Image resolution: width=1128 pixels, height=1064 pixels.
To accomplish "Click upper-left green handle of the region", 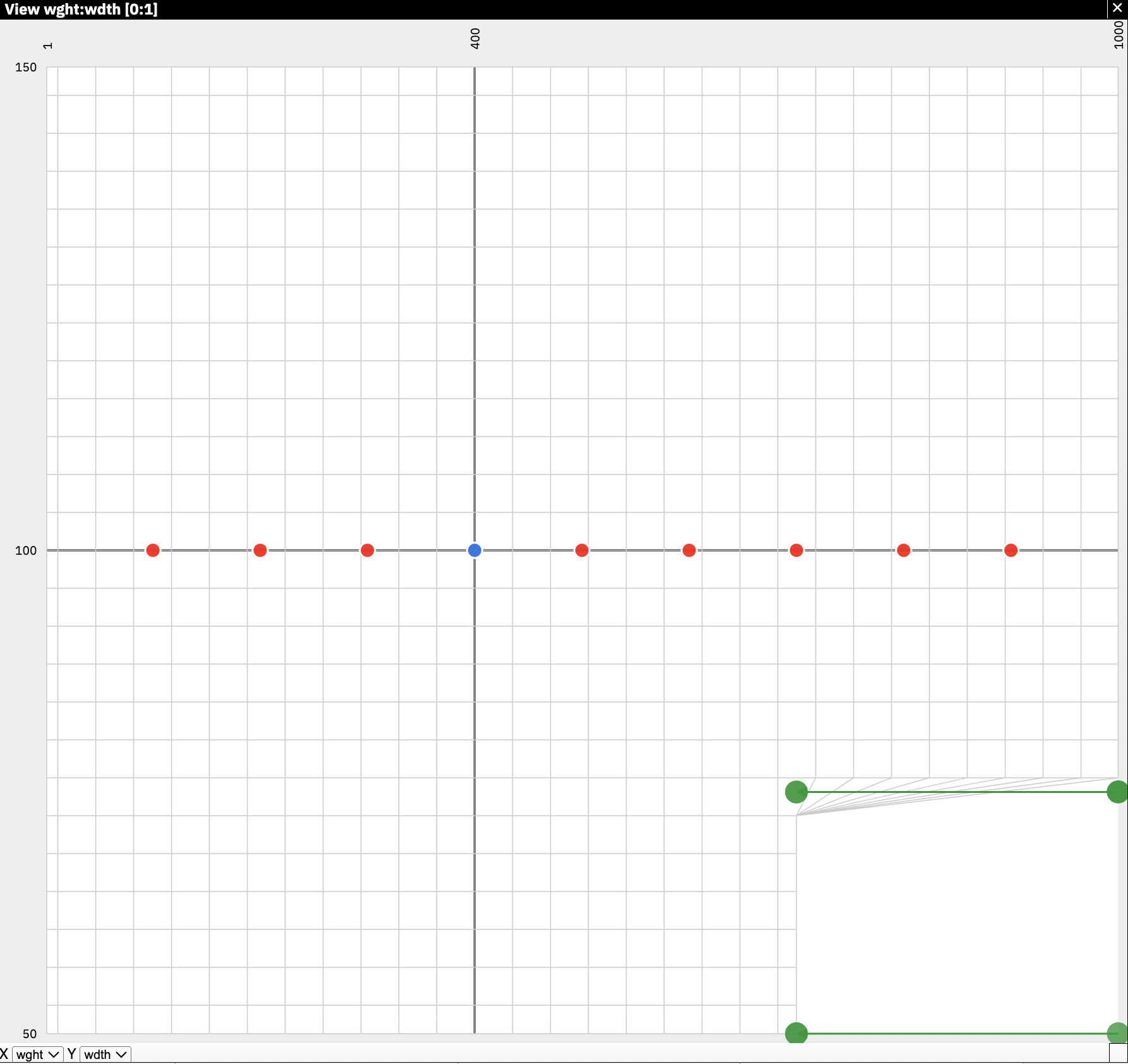I will point(796,792).
